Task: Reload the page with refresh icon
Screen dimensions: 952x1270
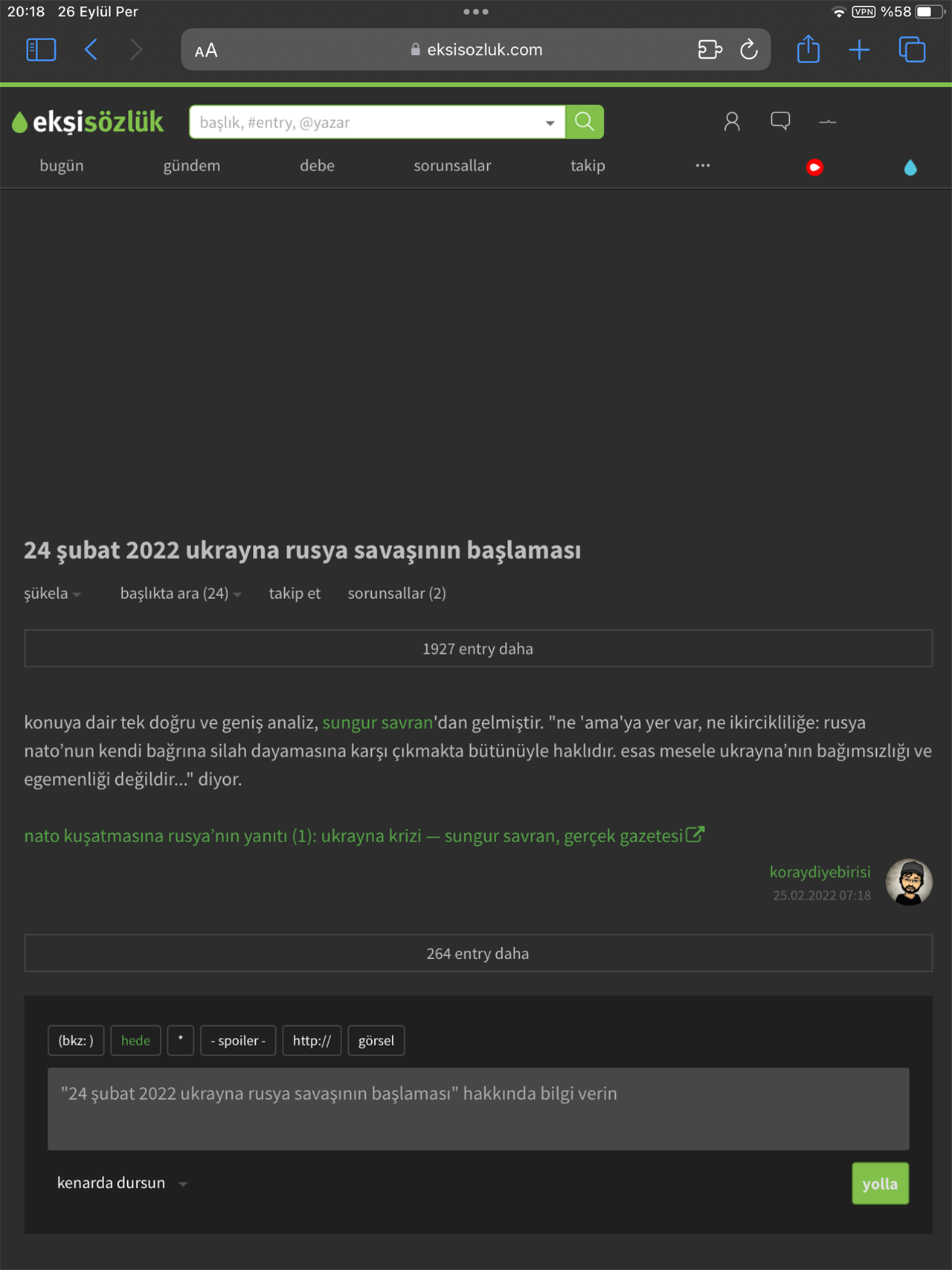Action: pyautogui.click(x=749, y=50)
